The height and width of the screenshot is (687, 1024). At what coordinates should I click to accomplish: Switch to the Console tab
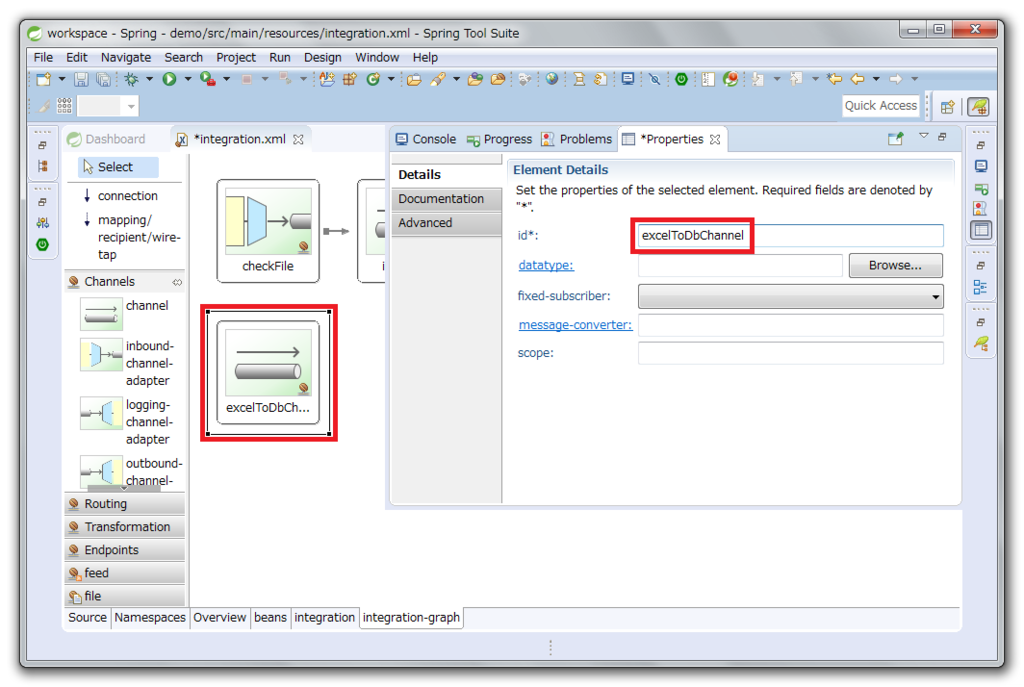(x=426, y=139)
